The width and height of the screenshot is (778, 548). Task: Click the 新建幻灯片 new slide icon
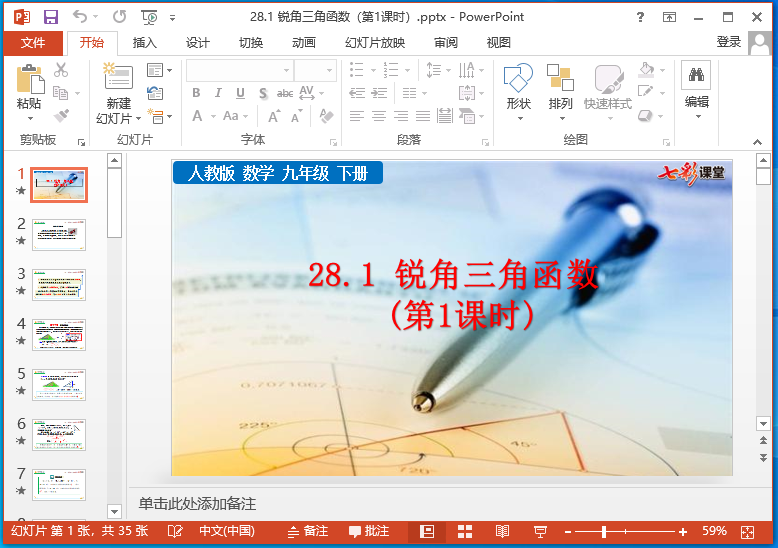(x=118, y=76)
